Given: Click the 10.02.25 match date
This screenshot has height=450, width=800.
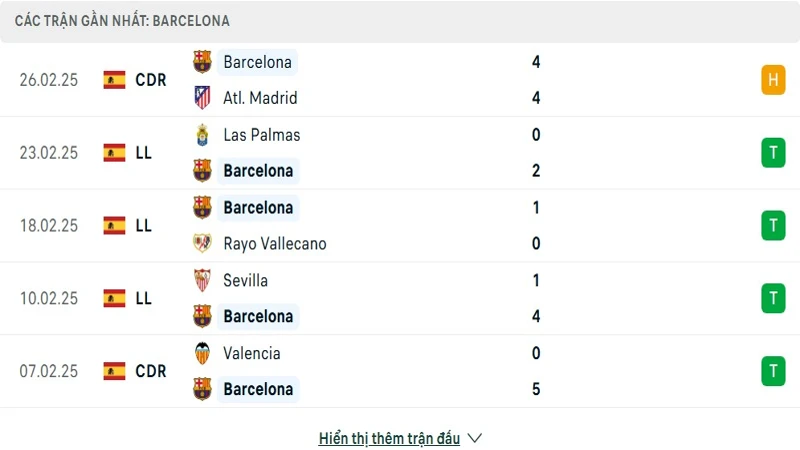Looking at the screenshot, I should click(x=48, y=298).
